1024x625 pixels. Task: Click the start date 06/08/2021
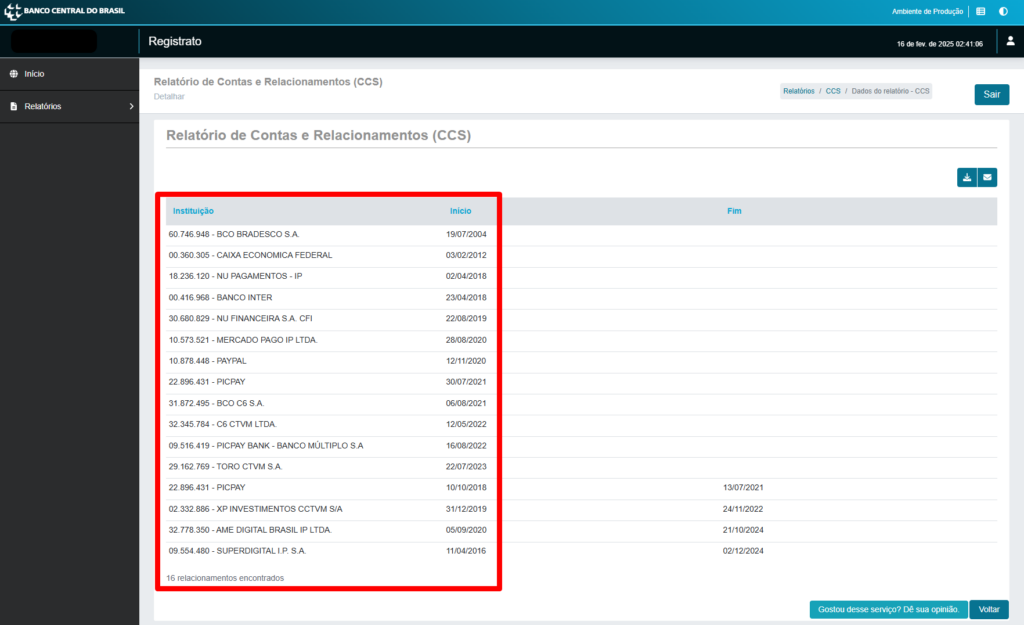(x=466, y=403)
